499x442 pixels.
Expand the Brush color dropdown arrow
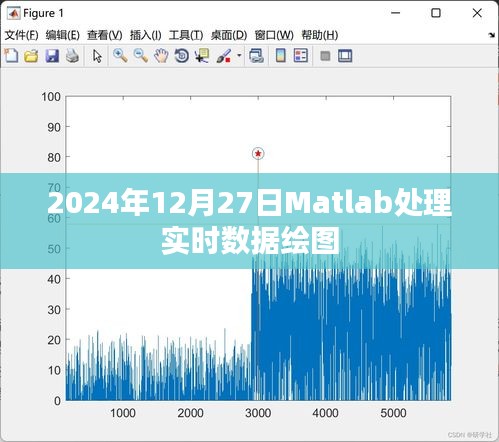click(239, 55)
